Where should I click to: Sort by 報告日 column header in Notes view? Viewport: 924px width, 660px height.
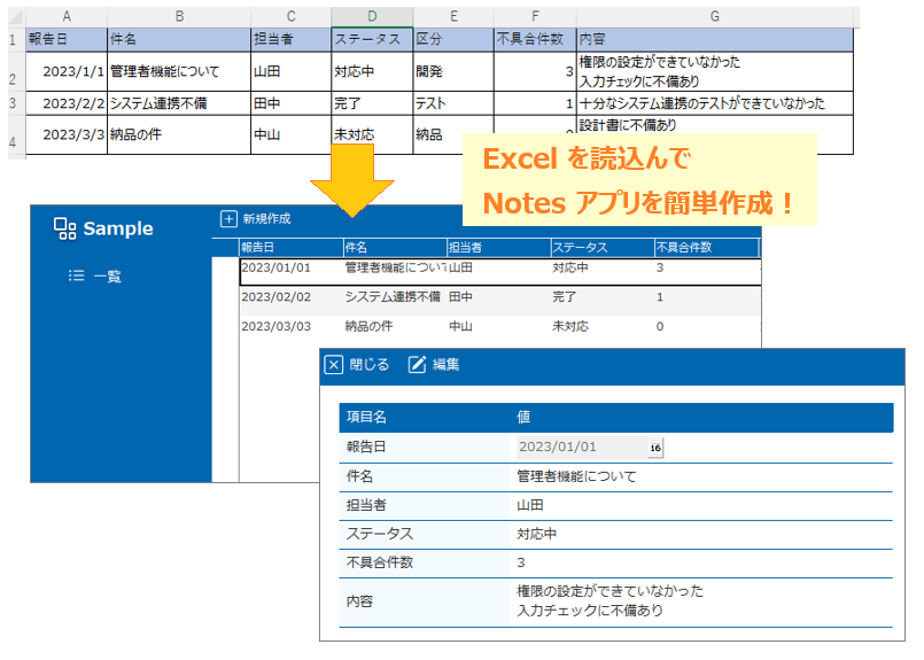click(291, 248)
